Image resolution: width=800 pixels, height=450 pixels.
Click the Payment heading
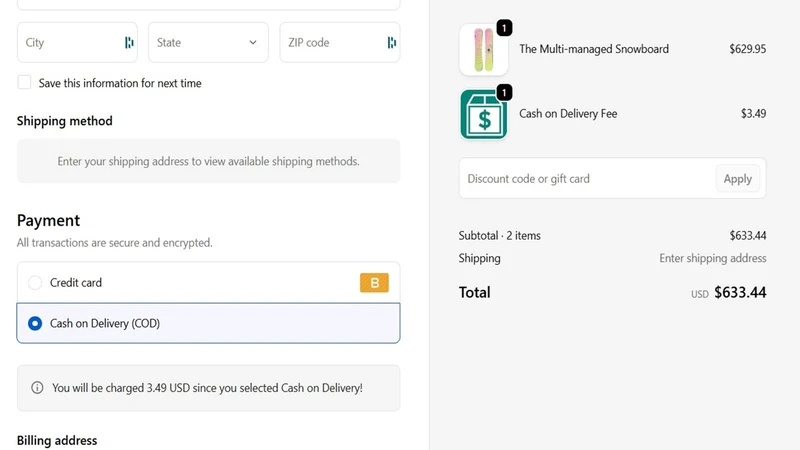tap(48, 220)
